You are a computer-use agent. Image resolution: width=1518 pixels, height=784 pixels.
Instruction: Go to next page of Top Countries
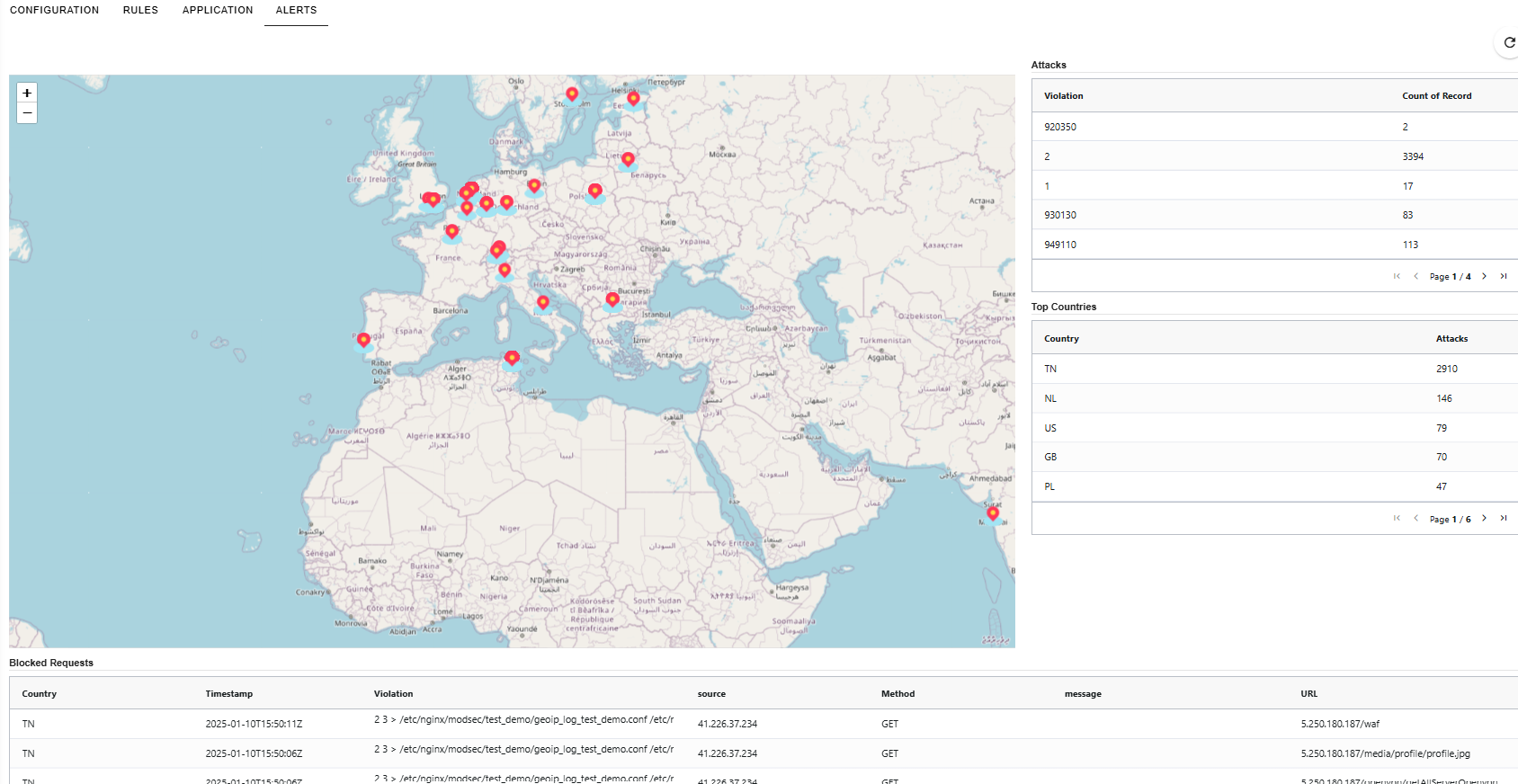(x=1484, y=518)
